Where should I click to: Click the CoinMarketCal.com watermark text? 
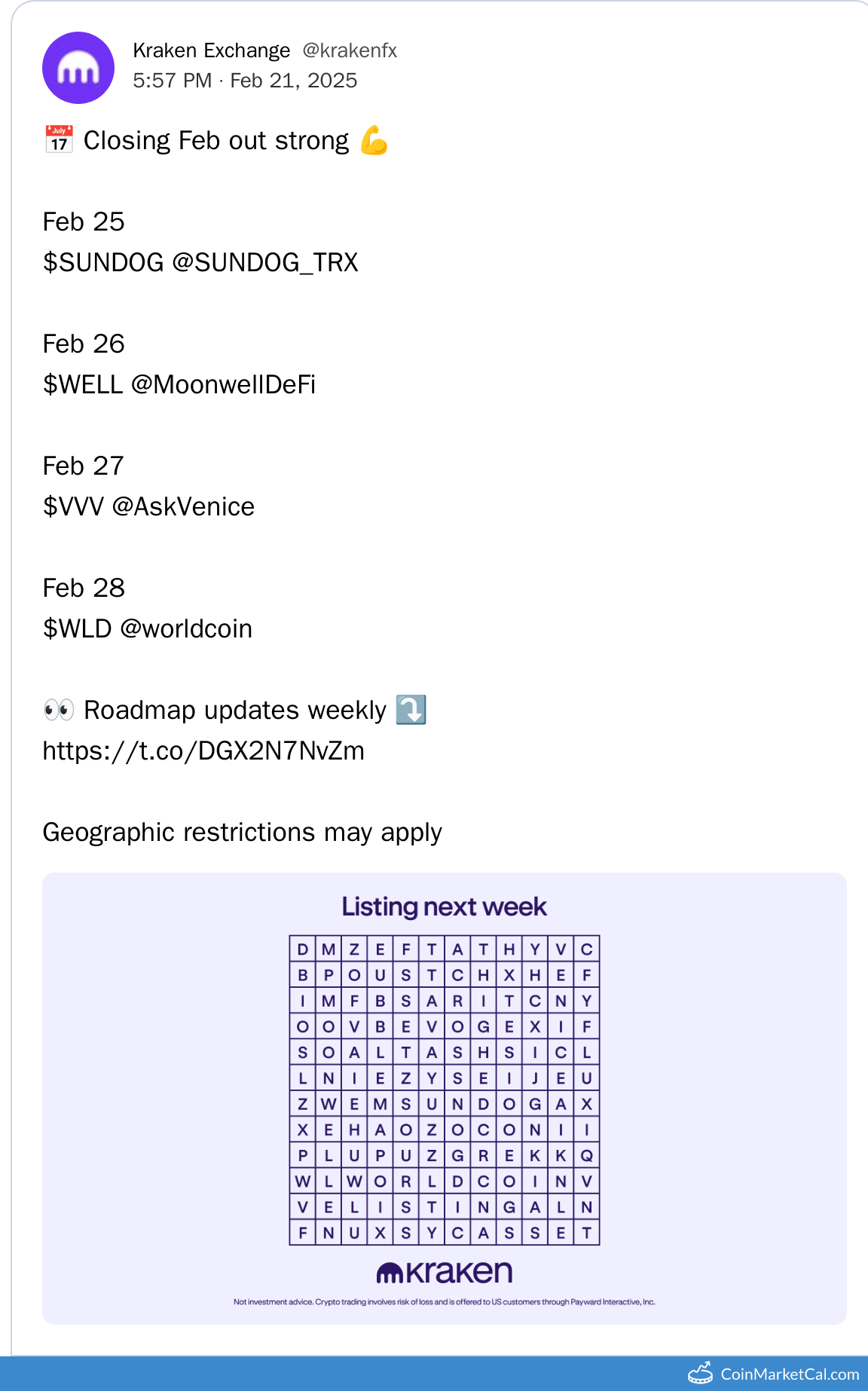click(790, 1374)
